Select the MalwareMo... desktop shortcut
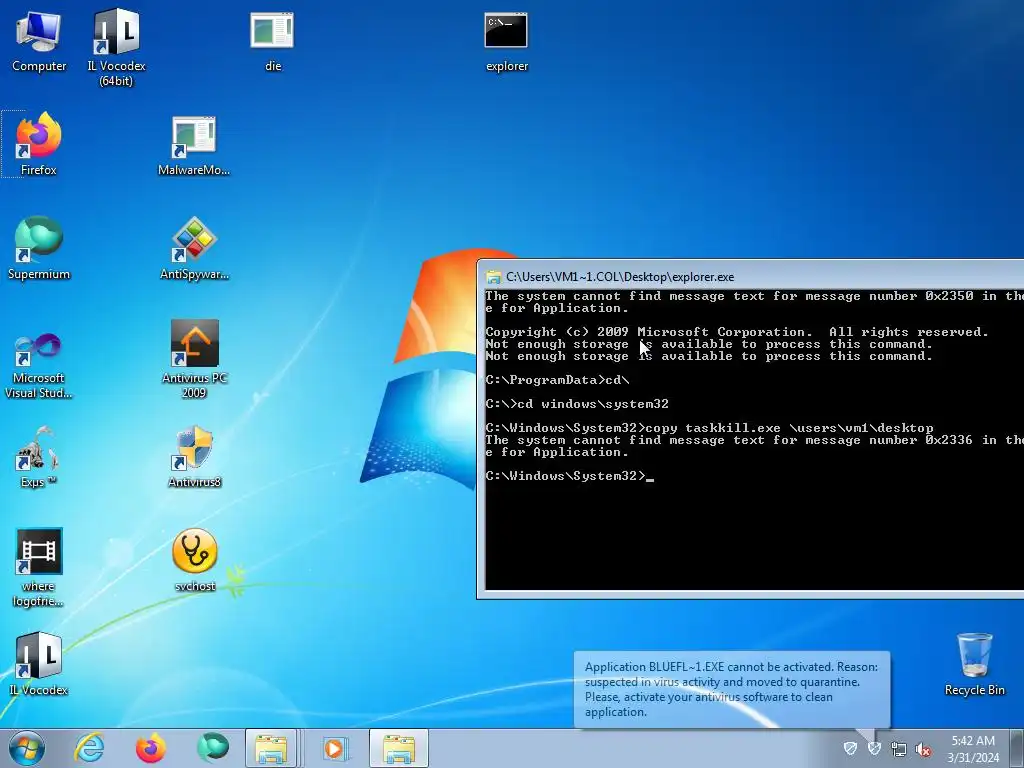The image size is (1024, 768). coord(194,145)
